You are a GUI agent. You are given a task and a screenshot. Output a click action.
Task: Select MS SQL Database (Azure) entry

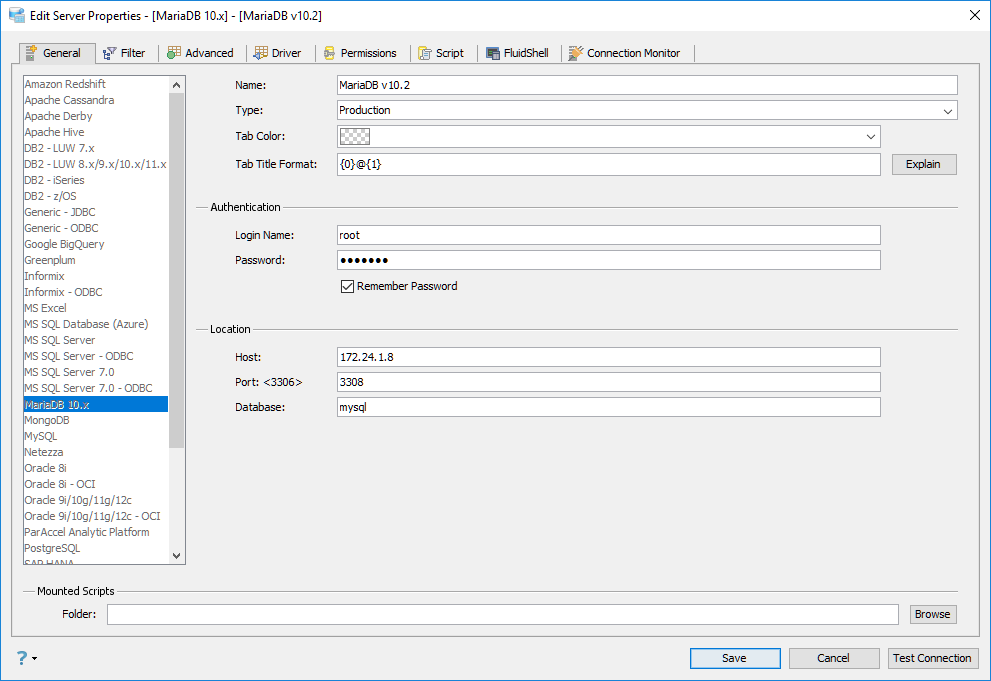(x=96, y=324)
